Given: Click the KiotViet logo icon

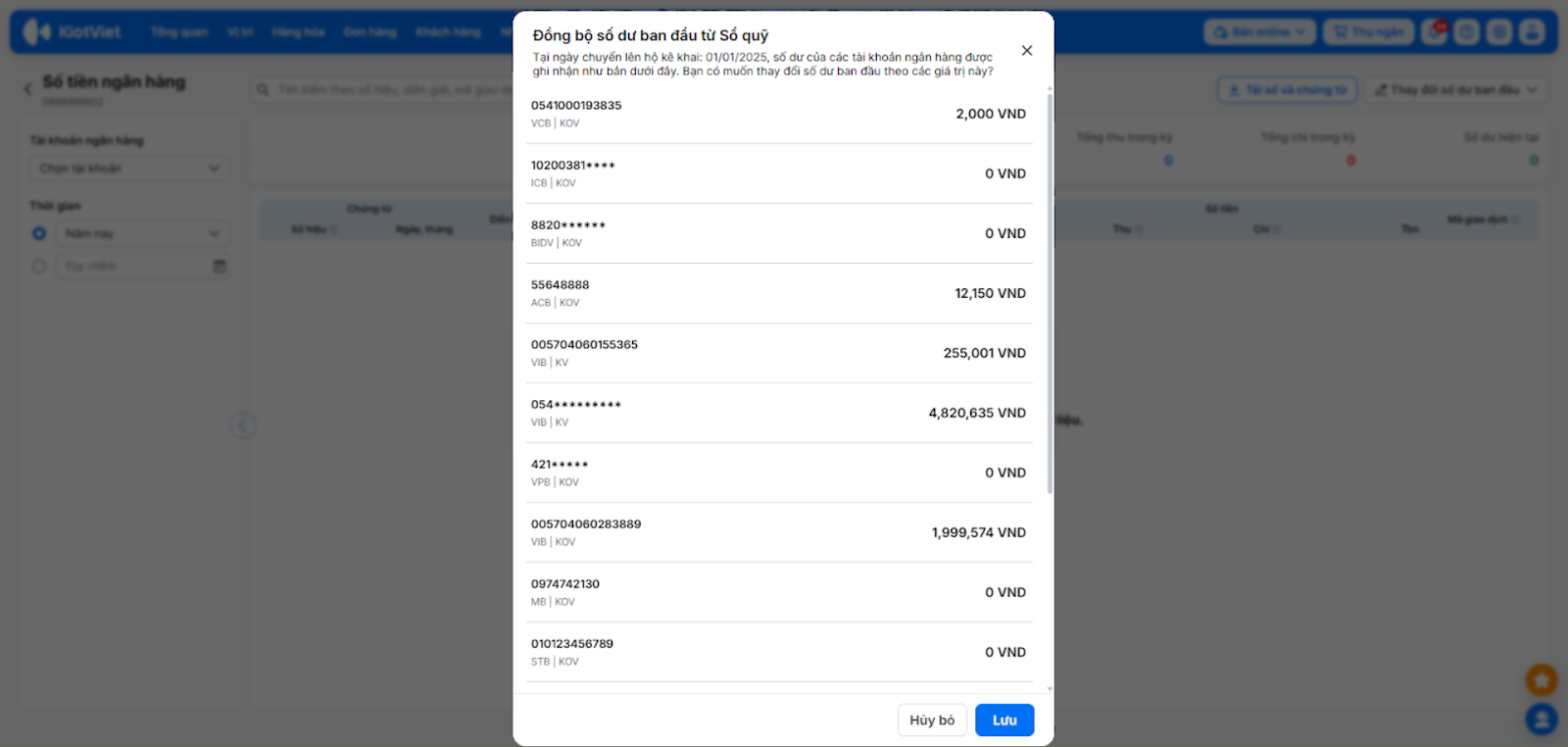Looking at the screenshot, I should [x=36, y=32].
